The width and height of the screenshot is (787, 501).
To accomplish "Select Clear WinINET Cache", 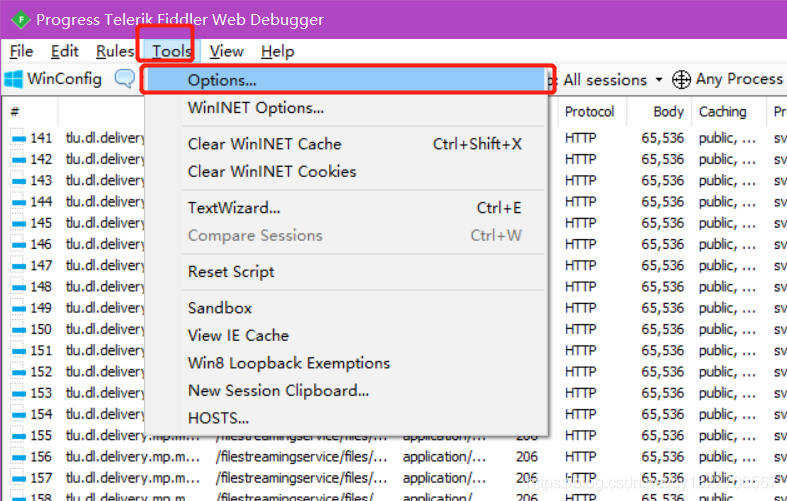I will coord(346,144).
